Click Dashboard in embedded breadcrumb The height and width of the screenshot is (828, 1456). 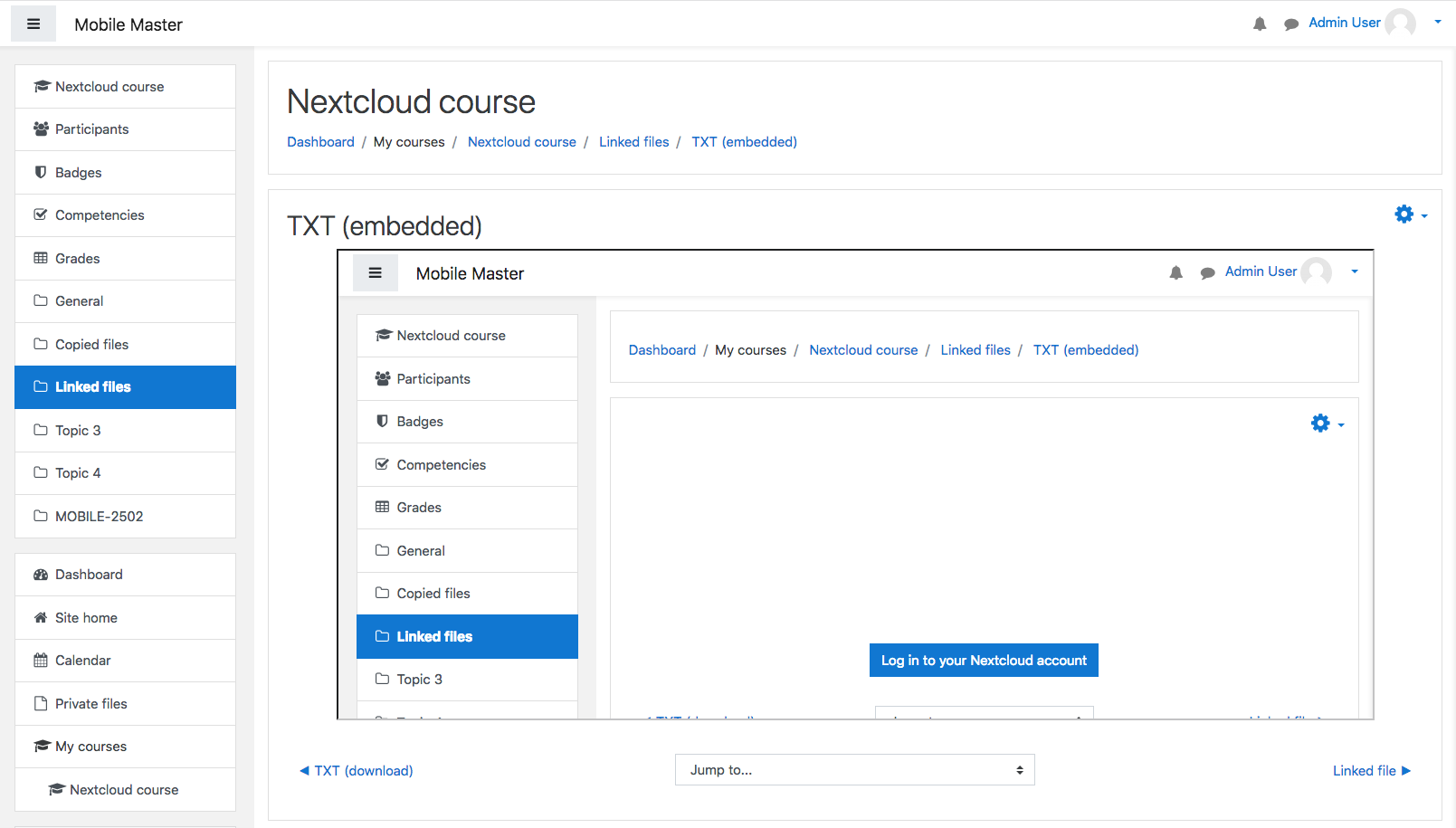click(x=662, y=350)
